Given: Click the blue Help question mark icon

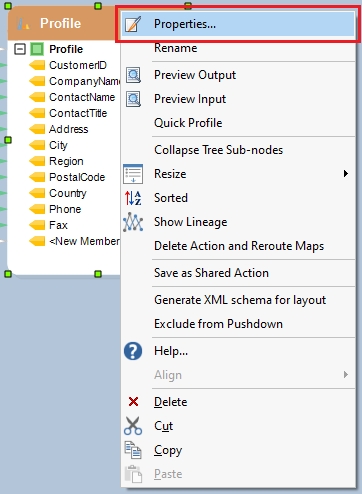Looking at the screenshot, I should coord(133,351).
